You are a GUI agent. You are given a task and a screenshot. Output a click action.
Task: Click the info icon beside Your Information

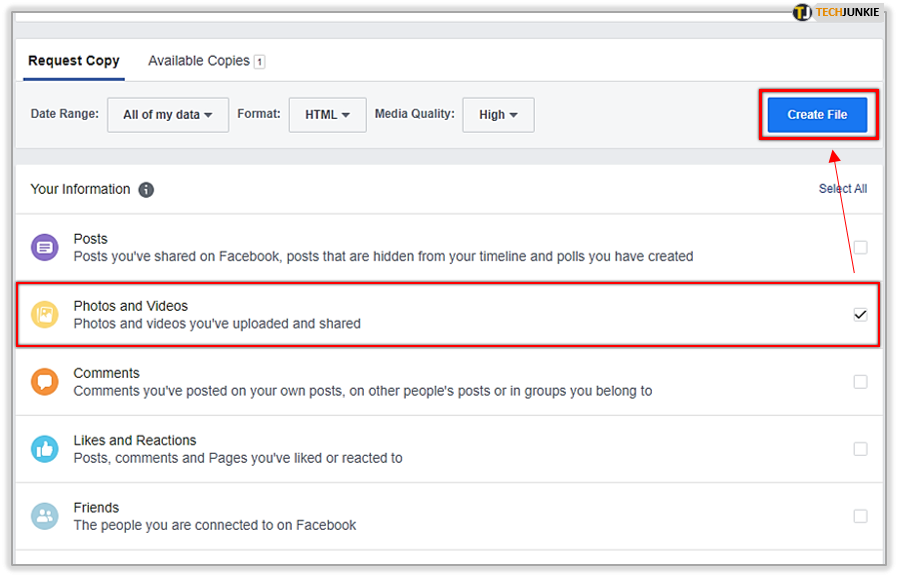tap(146, 190)
